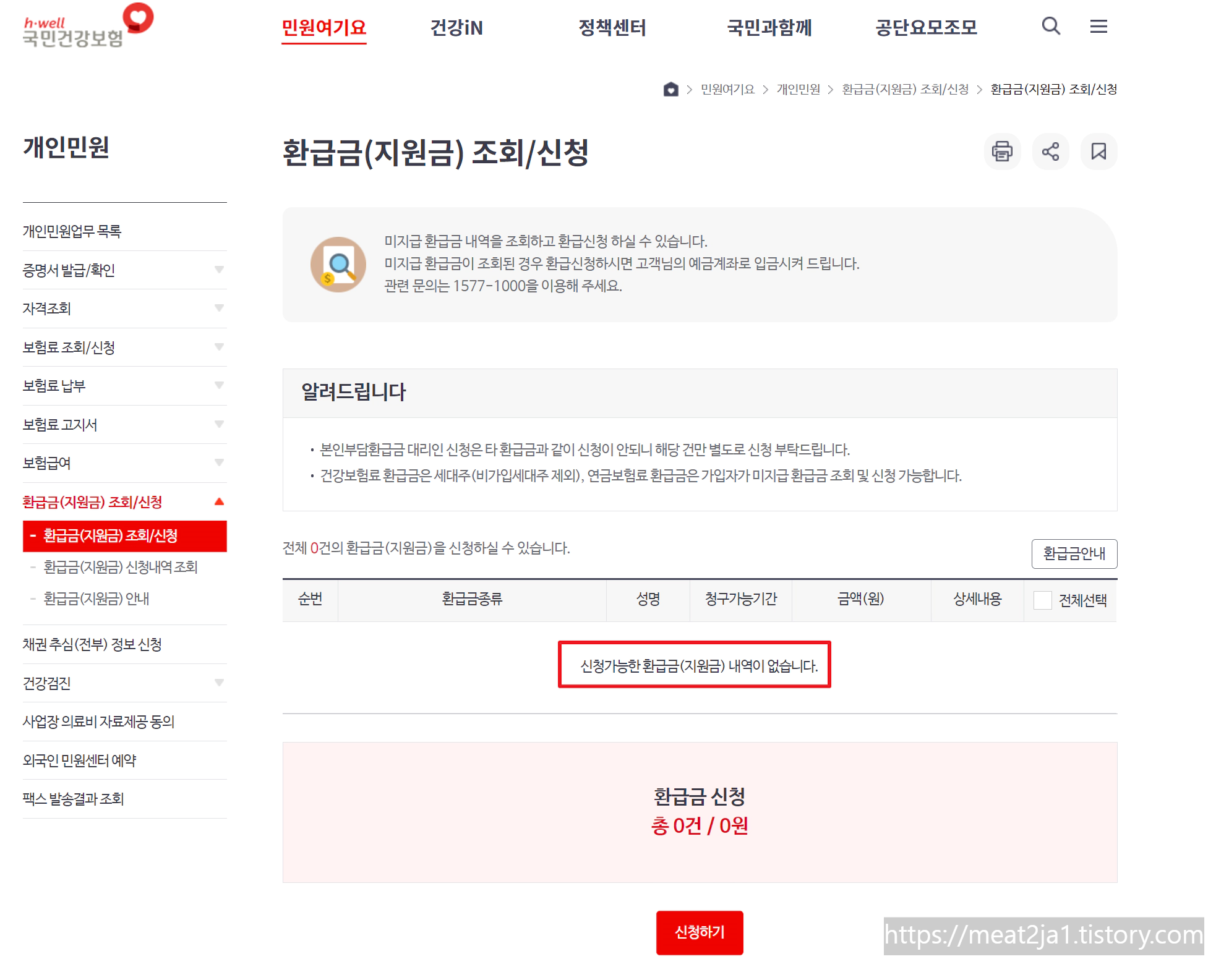Click the share icon button
Screen dimensions: 1229x980
tap(1050, 151)
